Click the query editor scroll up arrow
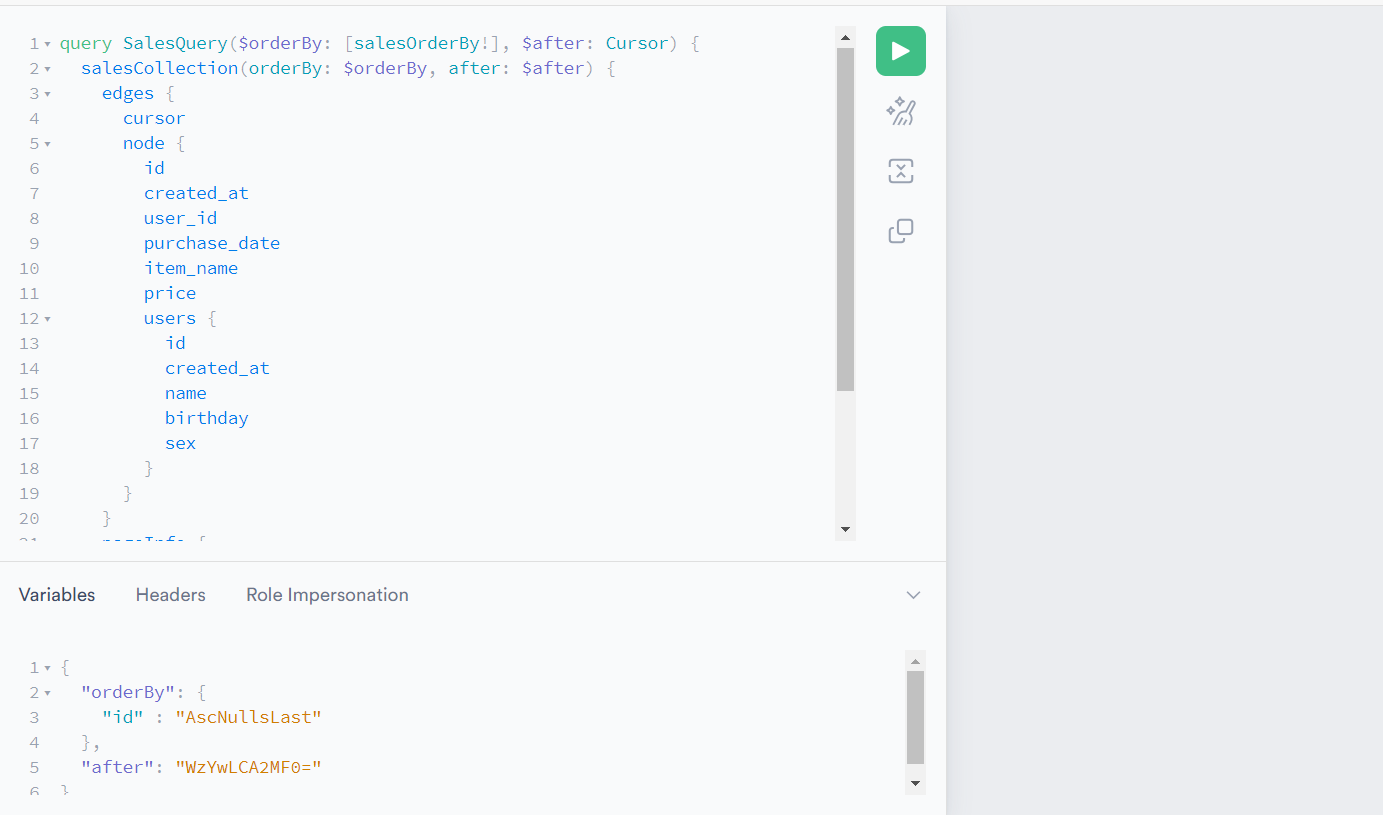The width and height of the screenshot is (1383, 815). 845,38
